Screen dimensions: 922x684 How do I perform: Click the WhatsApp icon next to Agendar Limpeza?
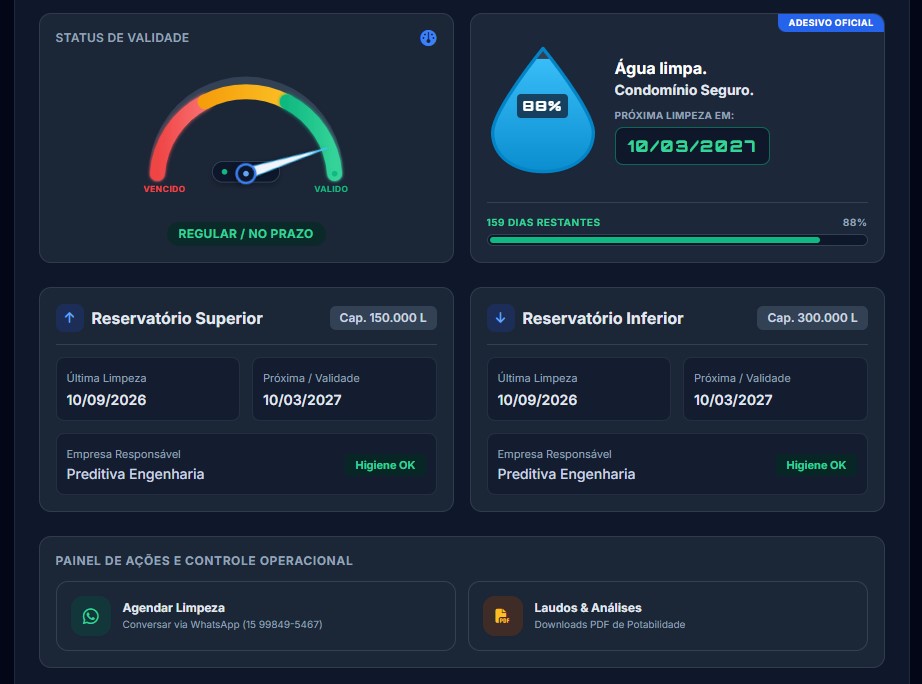click(x=91, y=616)
